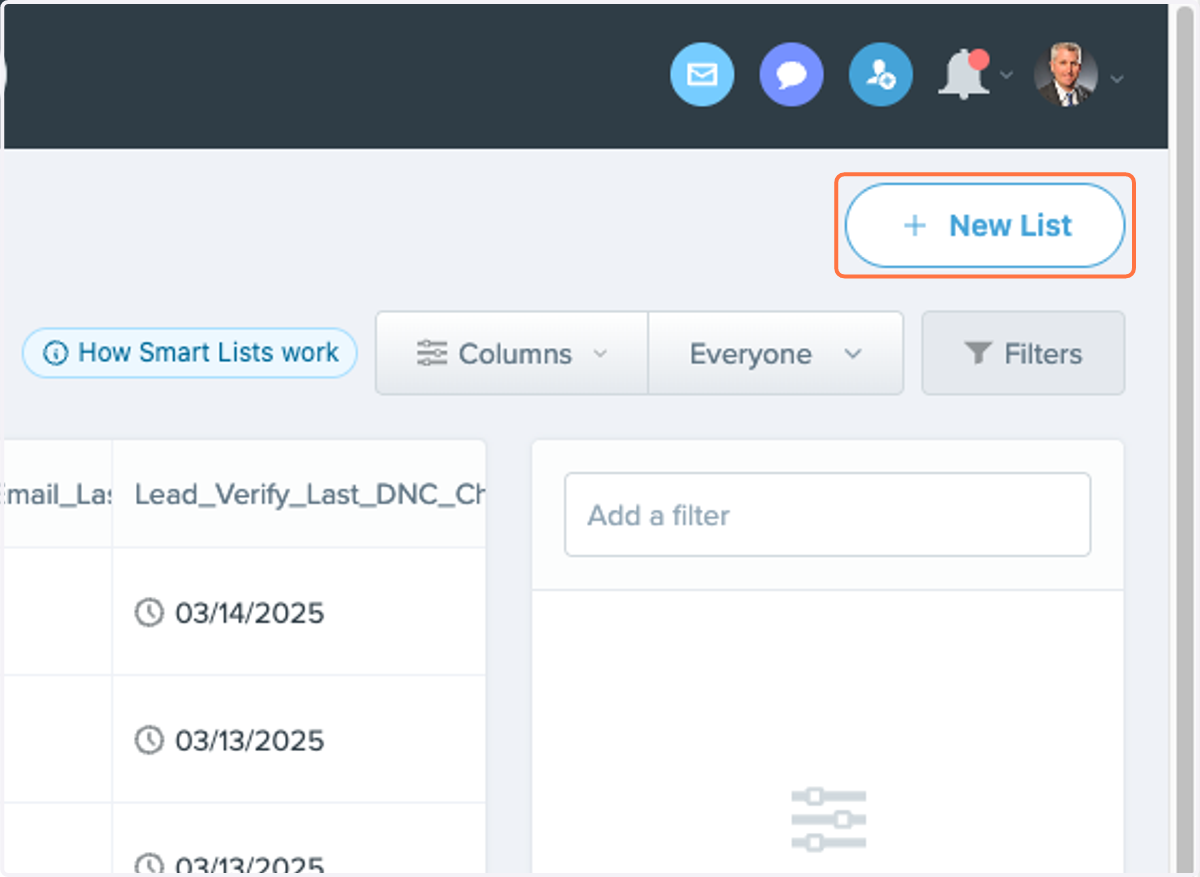Click the sliders icon on Columns button
This screenshot has height=877, width=1200.
click(x=432, y=353)
